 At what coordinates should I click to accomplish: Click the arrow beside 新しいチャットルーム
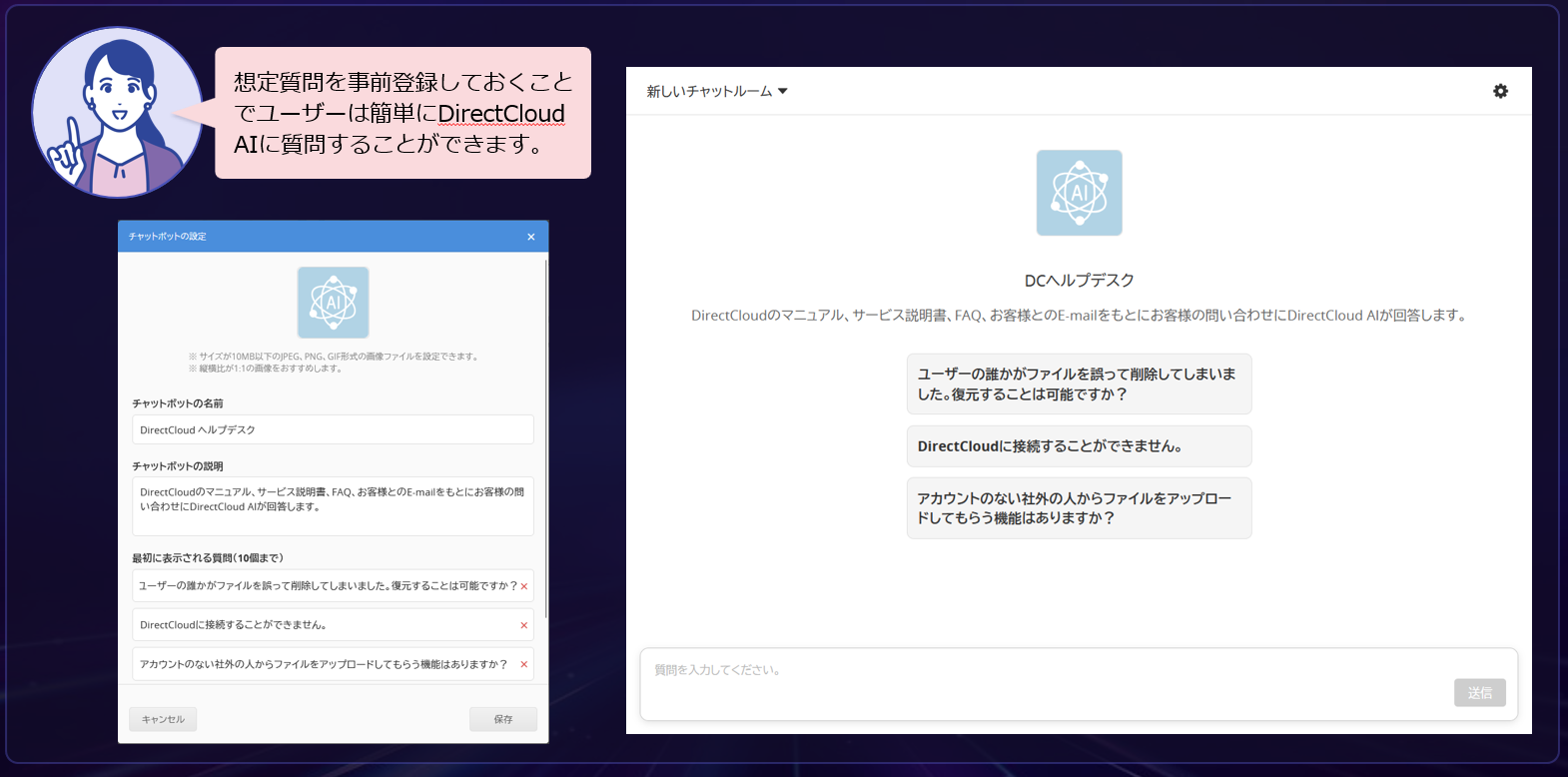pyautogui.click(x=783, y=91)
